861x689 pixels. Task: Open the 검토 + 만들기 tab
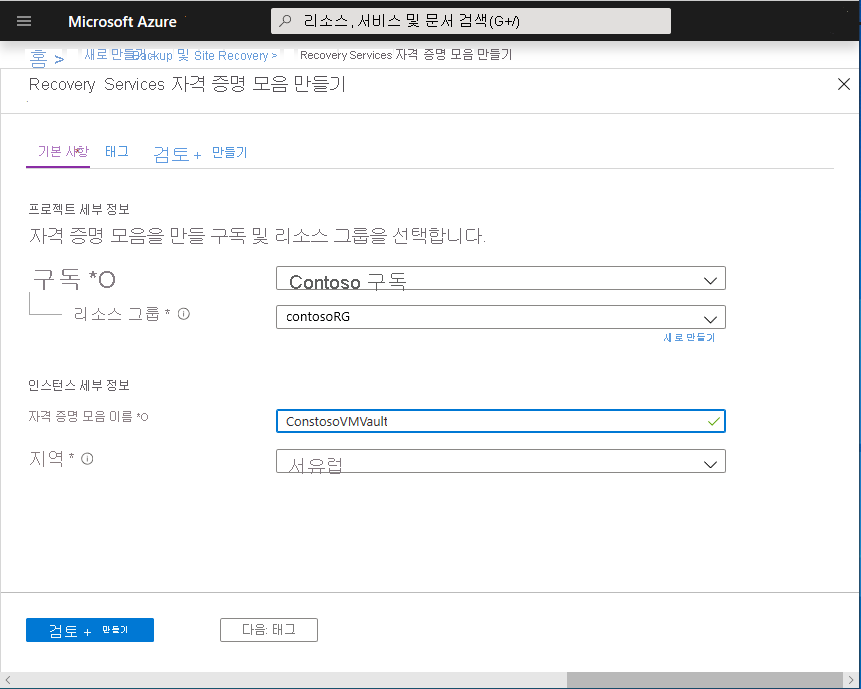point(200,153)
